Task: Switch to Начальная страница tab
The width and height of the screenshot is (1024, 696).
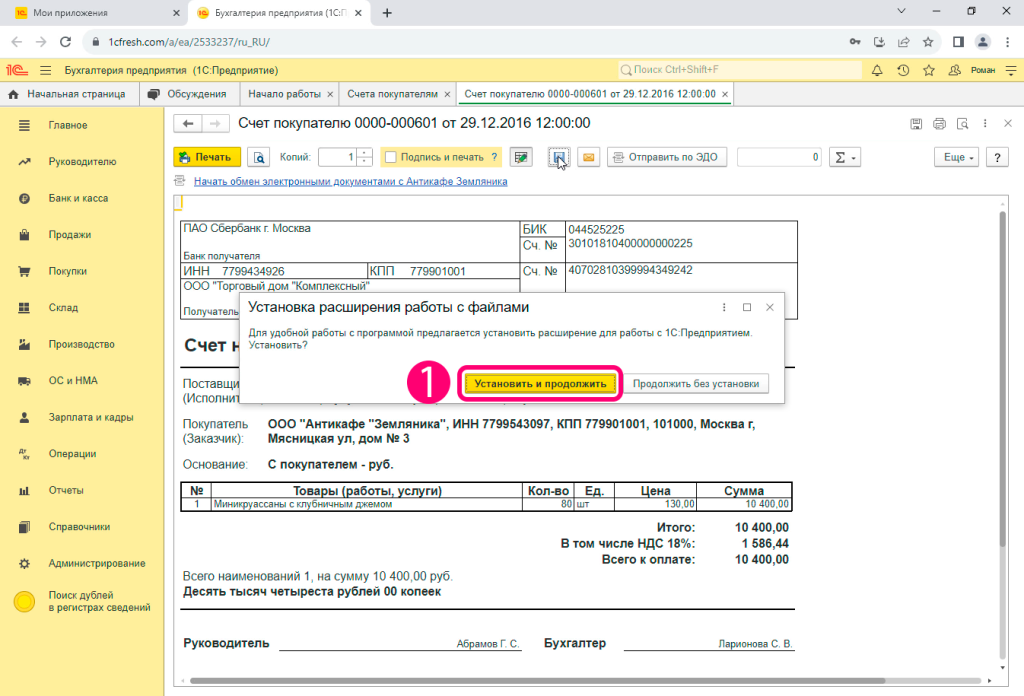Action: (69, 95)
